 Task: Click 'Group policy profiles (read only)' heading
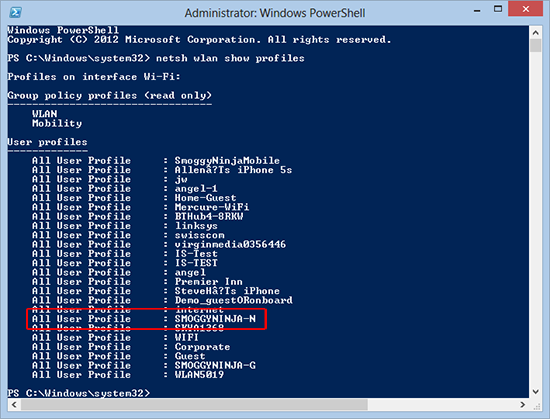coord(109,95)
